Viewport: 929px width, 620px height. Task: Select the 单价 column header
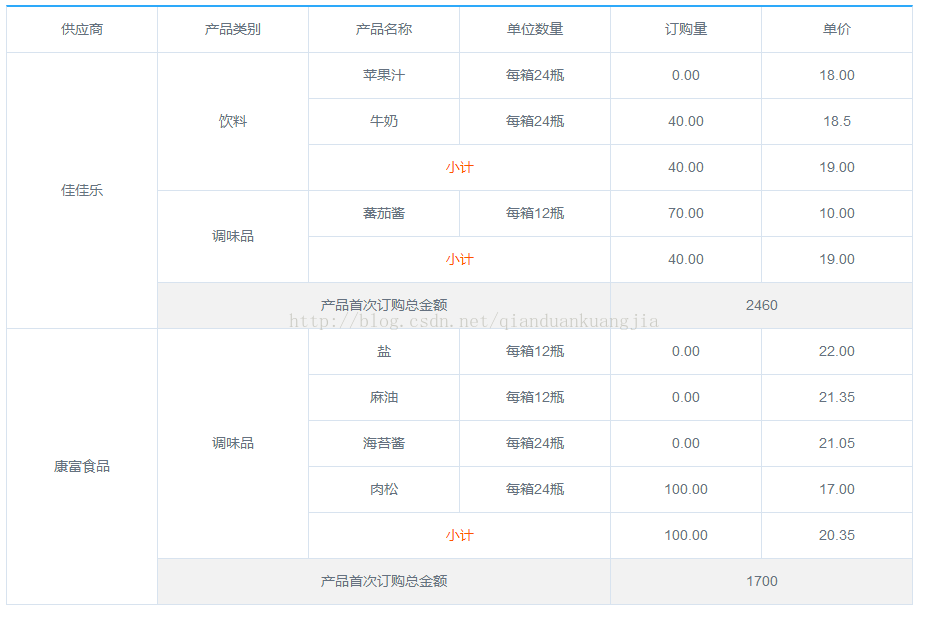point(838,29)
